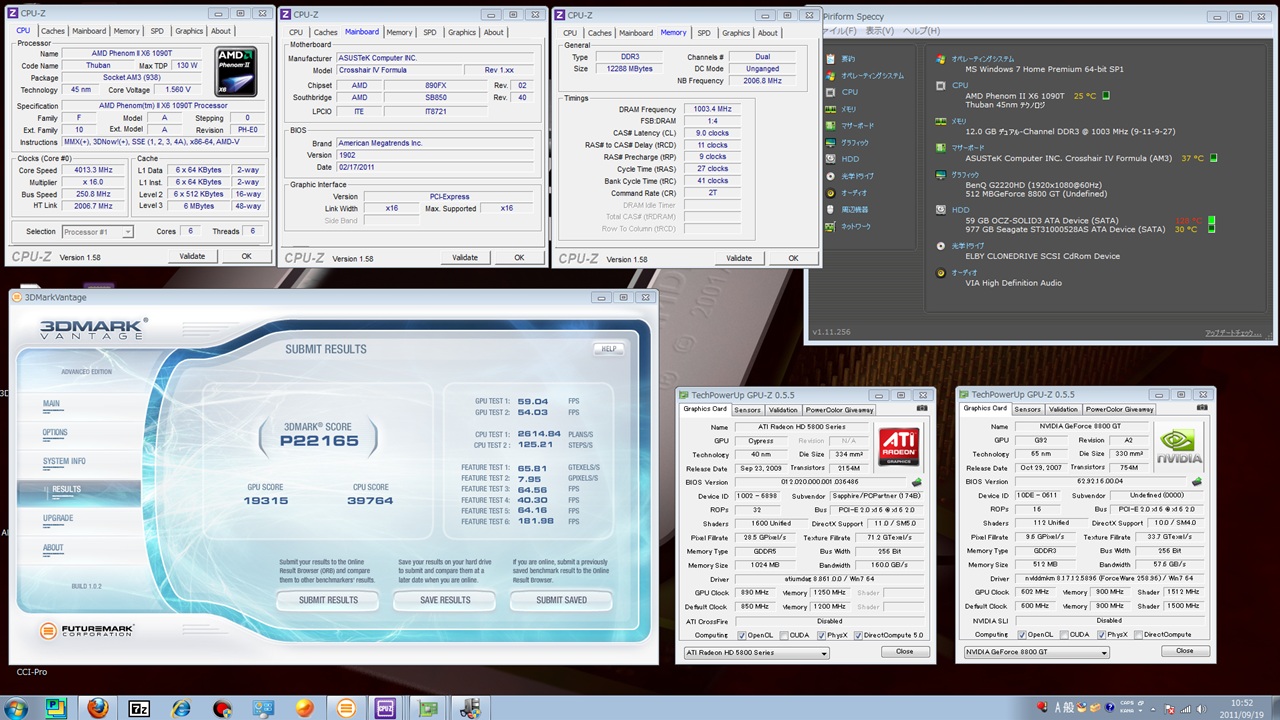Image resolution: width=1280 pixels, height=720 pixels.
Task: Click Save Results button in 3DMark Vantage
Action: click(445, 600)
